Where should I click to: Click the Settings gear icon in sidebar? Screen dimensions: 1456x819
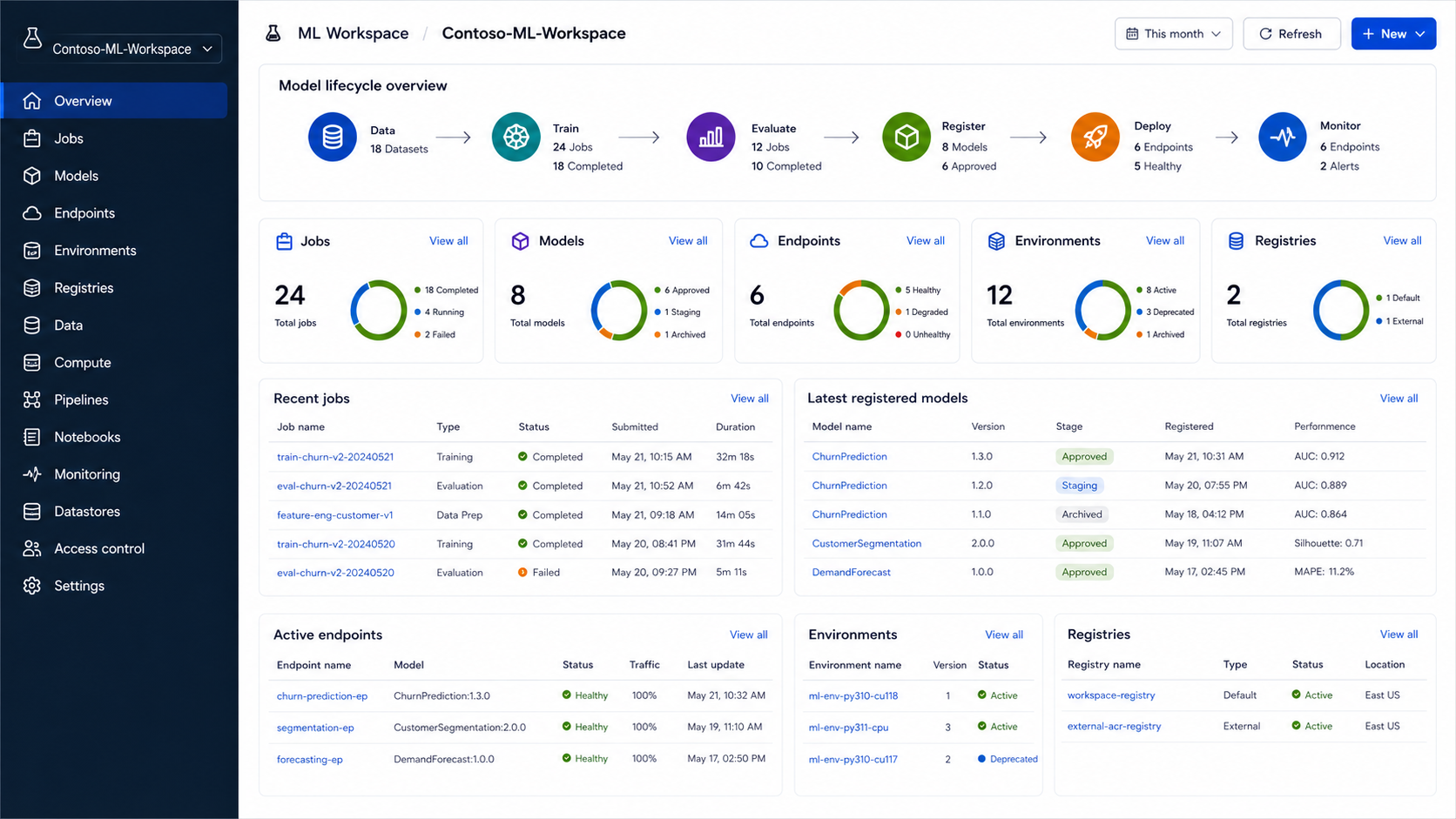(32, 586)
